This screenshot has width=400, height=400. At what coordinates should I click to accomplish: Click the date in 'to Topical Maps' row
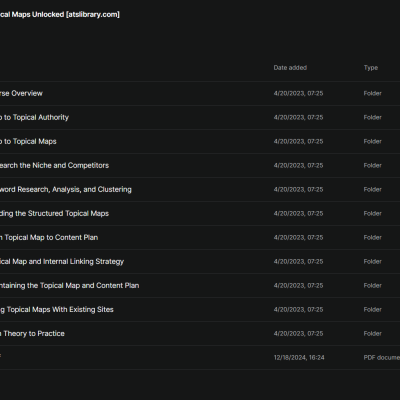[298, 141]
